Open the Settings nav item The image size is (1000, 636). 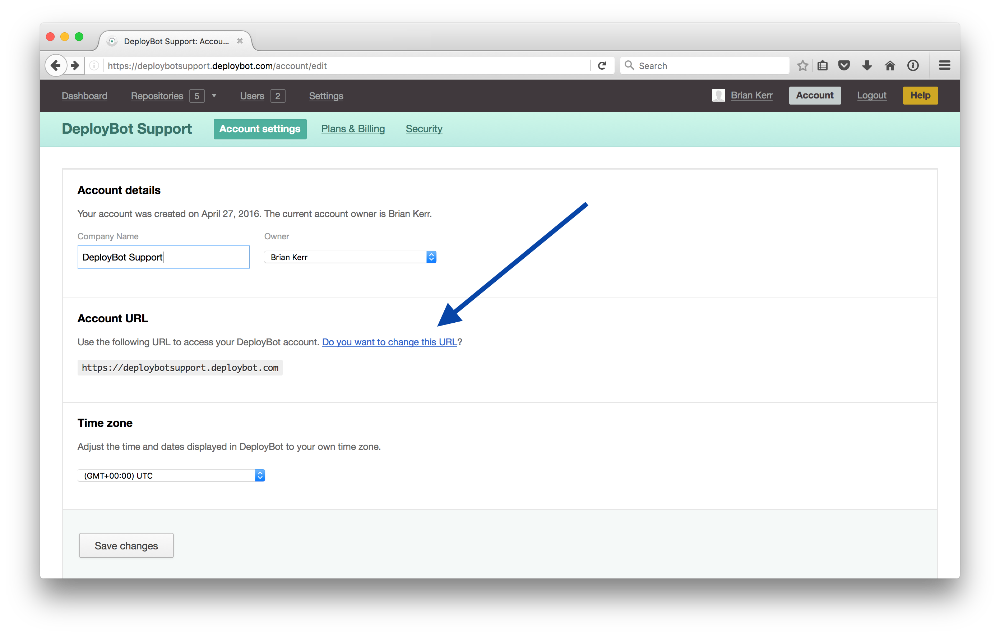[x=326, y=96]
